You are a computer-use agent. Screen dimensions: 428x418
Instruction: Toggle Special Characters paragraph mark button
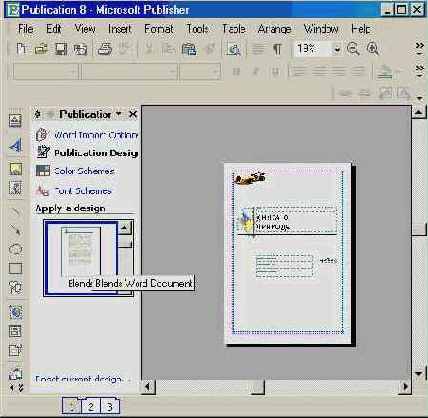tap(277, 49)
